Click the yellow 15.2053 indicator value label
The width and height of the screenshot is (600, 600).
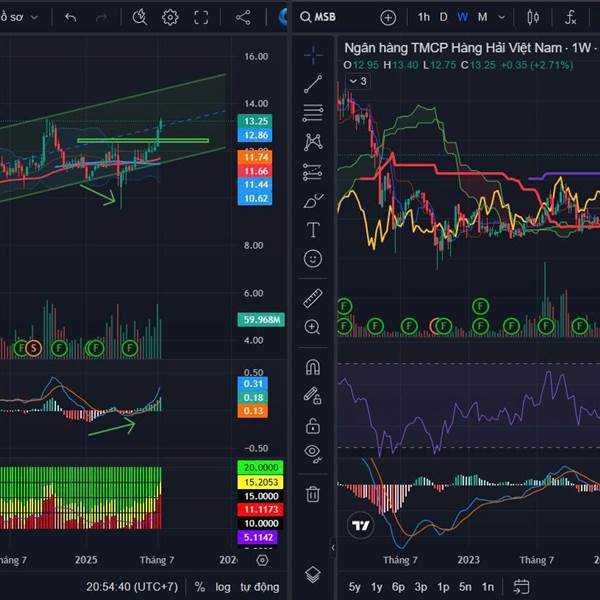(x=261, y=482)
